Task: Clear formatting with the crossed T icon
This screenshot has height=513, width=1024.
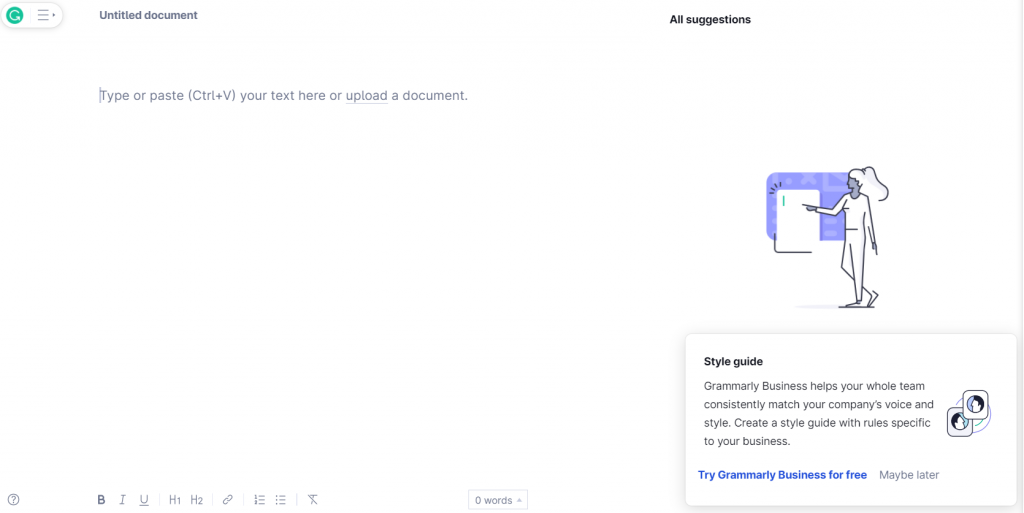Action: click(313, 500)
